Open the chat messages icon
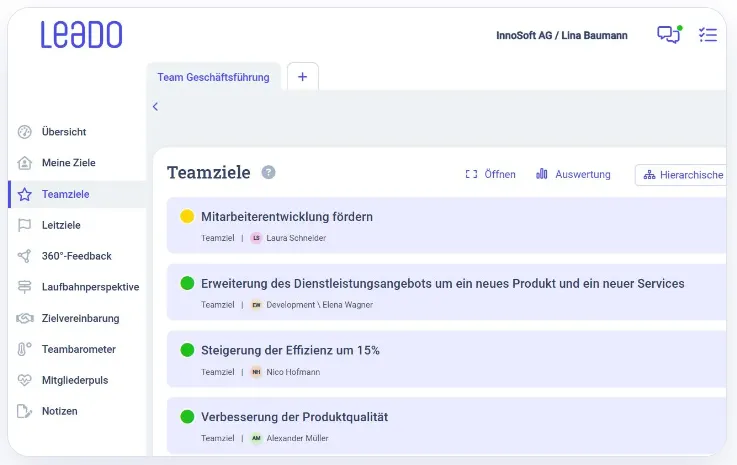 click(x=669, y=34)
